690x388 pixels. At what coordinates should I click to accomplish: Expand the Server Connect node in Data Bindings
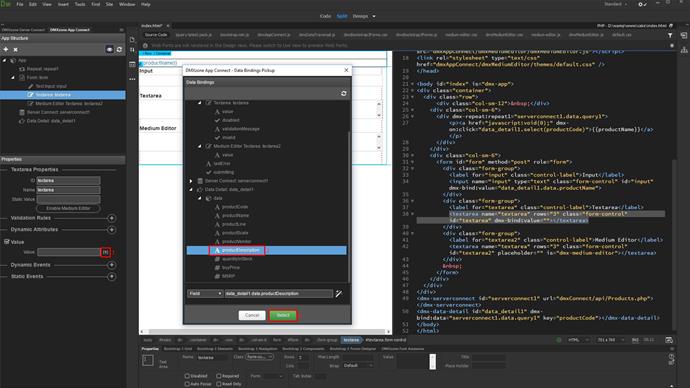(x=191, y=181)
